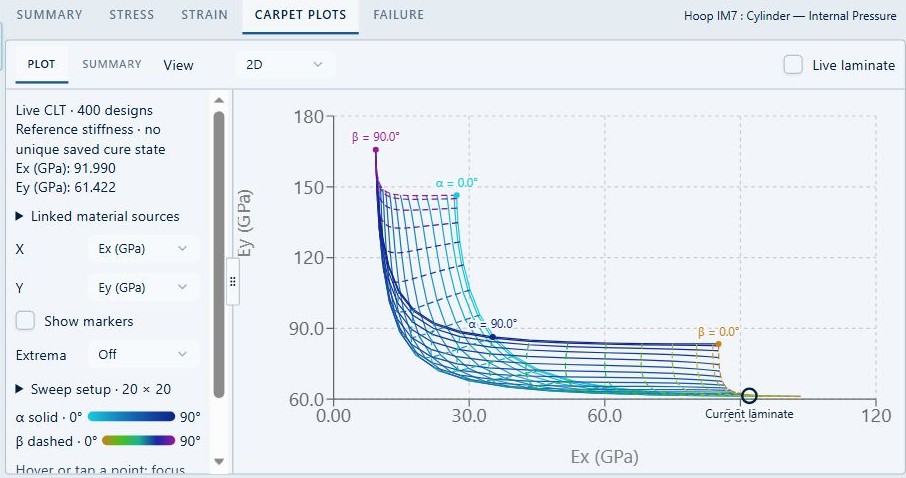The image size is (906, 478).
Task: Click the sidebar vertical scrollbar thumb
Action: coord(219,254)
